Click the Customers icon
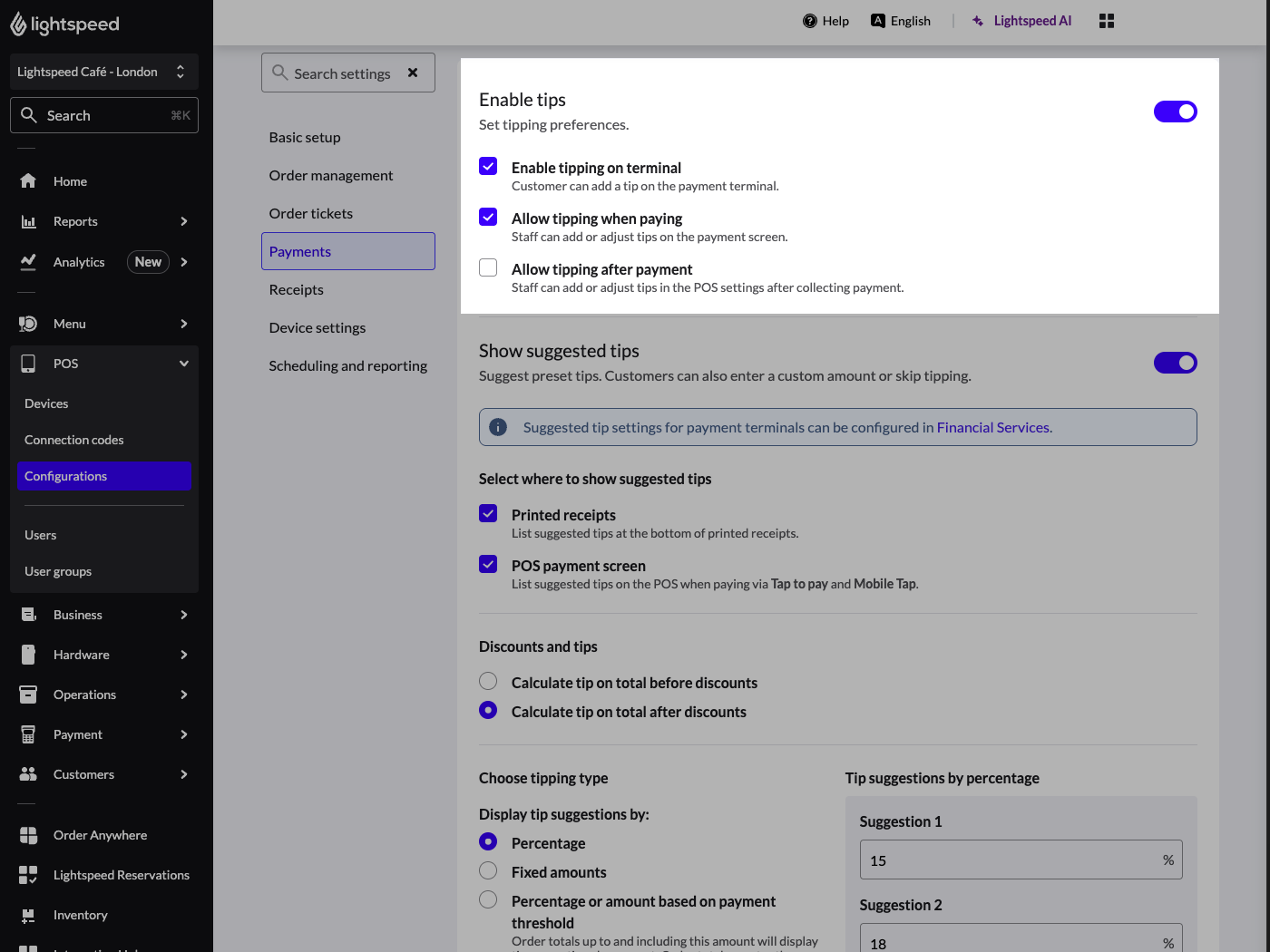This screenshot has height=952, width=1270. pyautogui.click(x=28, y=774)
